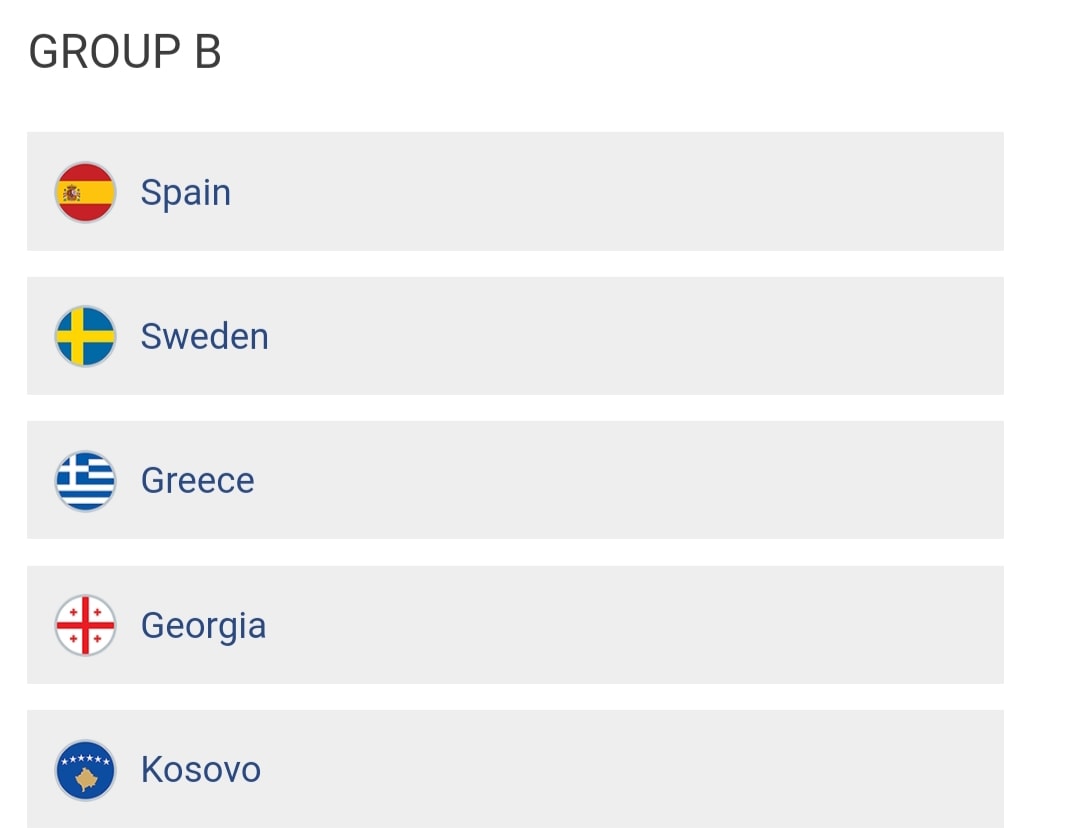Click the Georgia flag icon
This screenshot has height=828, width=1080.
[85, 625]
